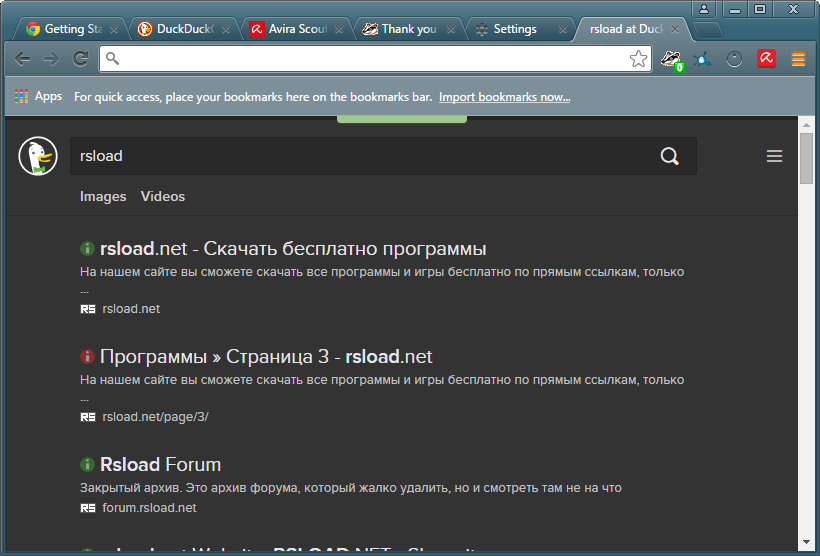Open a new tab with the new tab button
The width and height of the screenshot is (820, 556).
(x=708, y=30)
